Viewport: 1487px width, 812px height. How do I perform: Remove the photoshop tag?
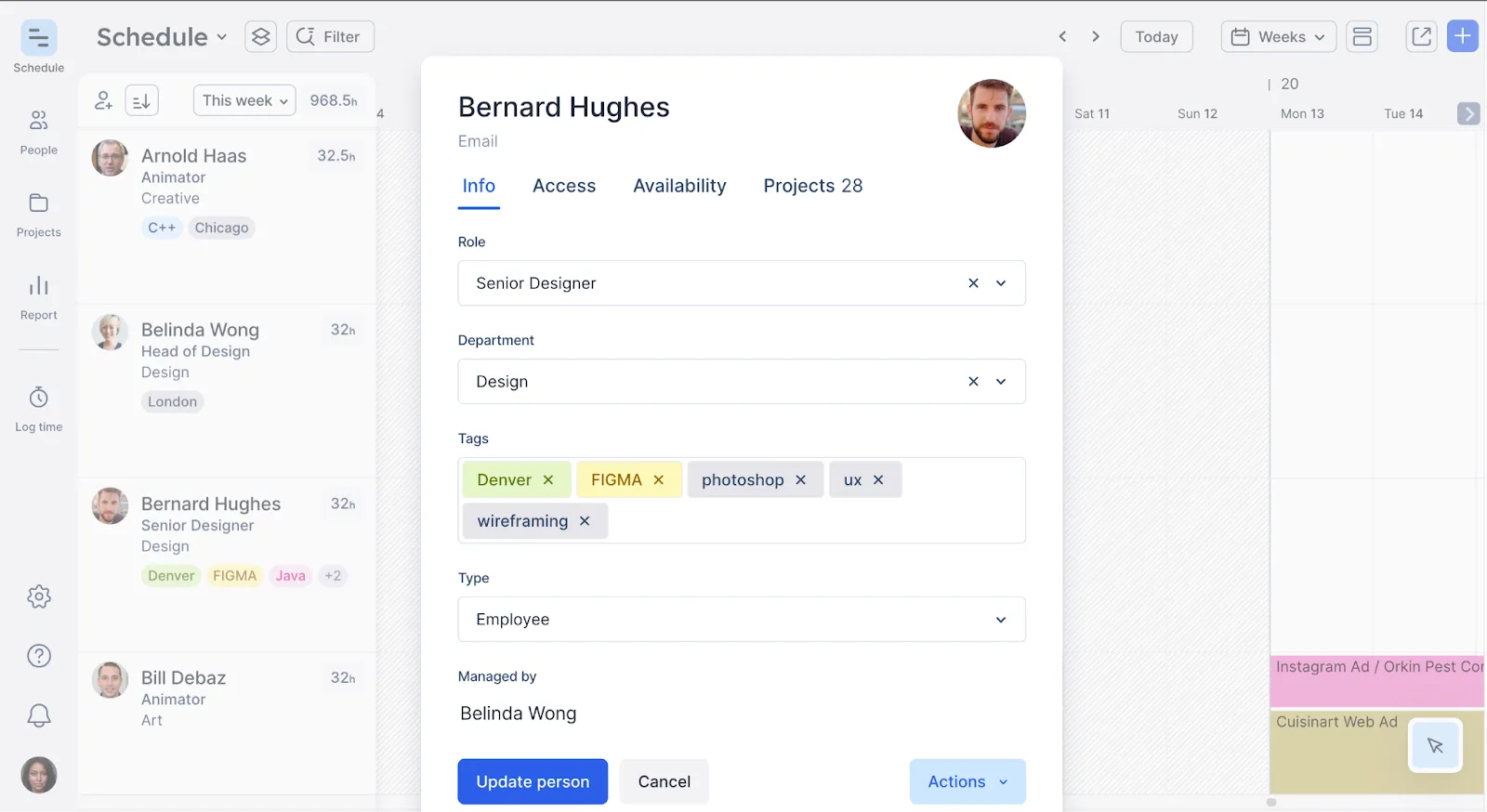click(801, 480)
